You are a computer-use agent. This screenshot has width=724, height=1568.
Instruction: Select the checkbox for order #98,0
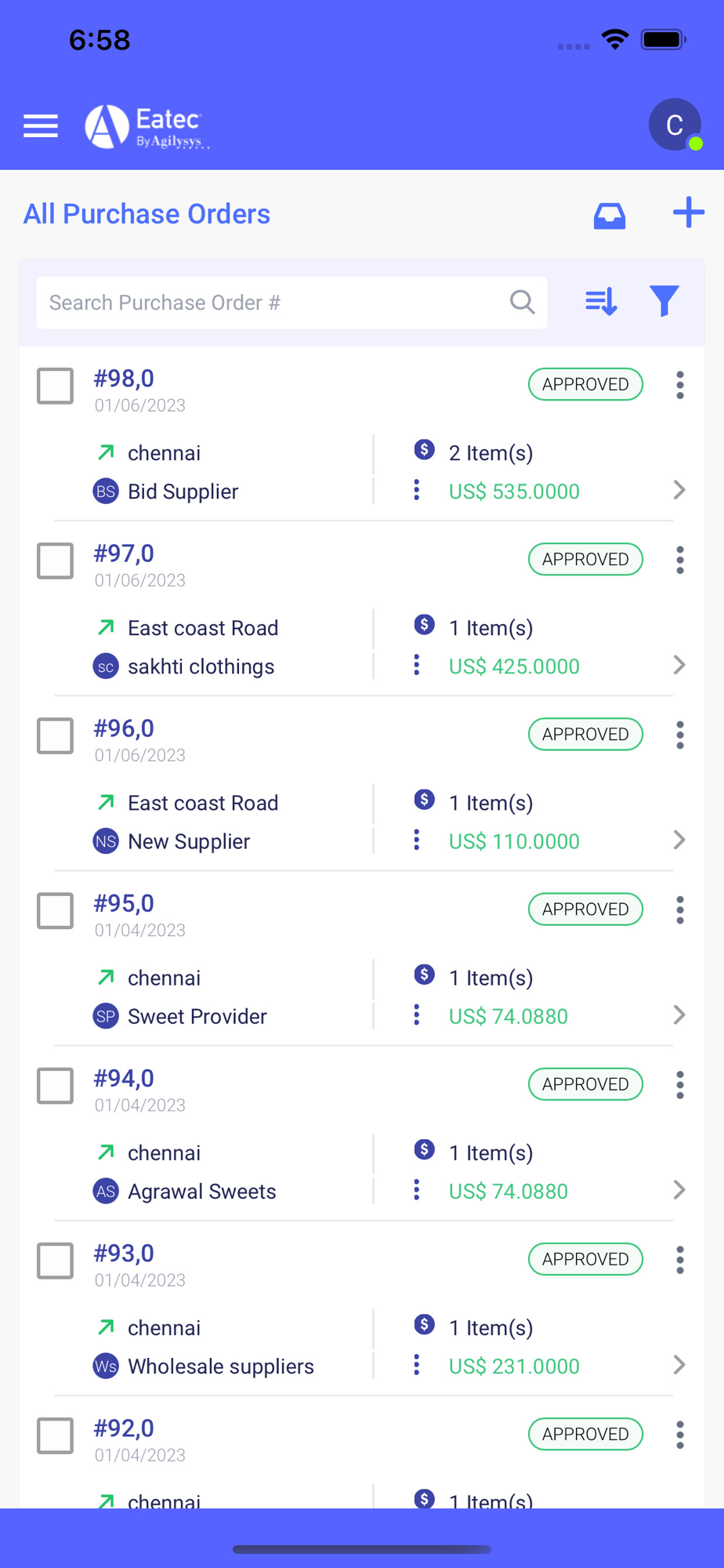pyautogui.click(x=56, y=386)
